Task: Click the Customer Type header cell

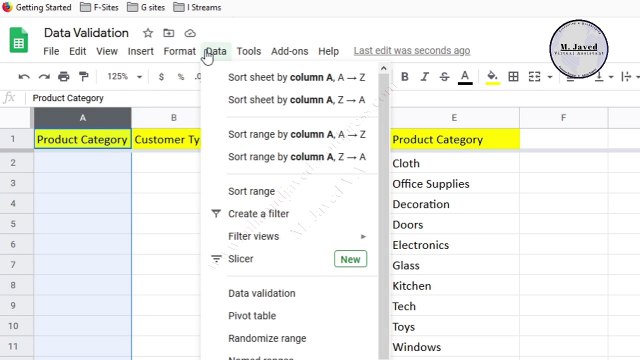Action: (x=167, y=139)
